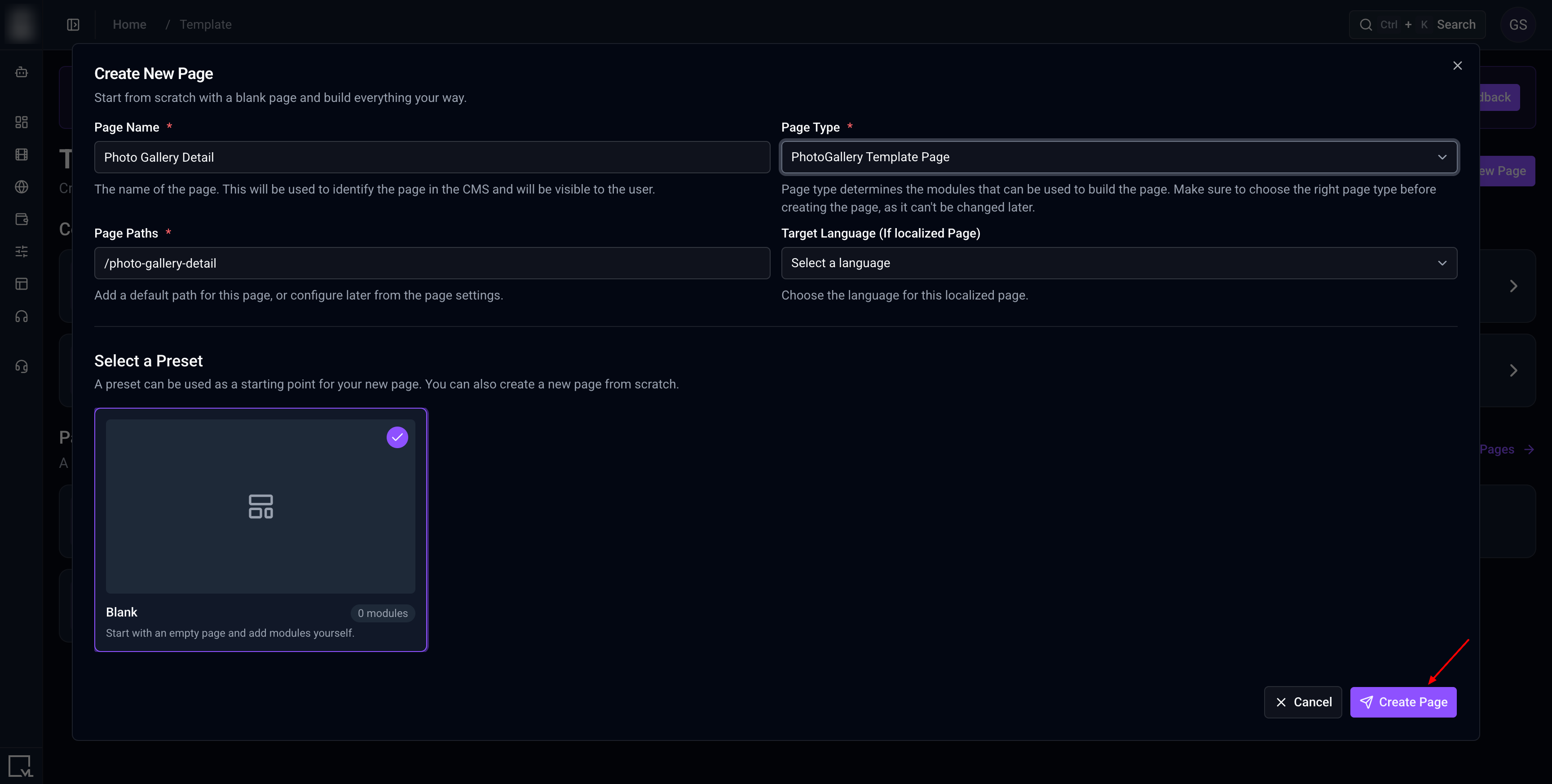The height and width of the screenshot is (784, 1552).
Task: Close the Create New Page dialog
Action: point(1457,66)
